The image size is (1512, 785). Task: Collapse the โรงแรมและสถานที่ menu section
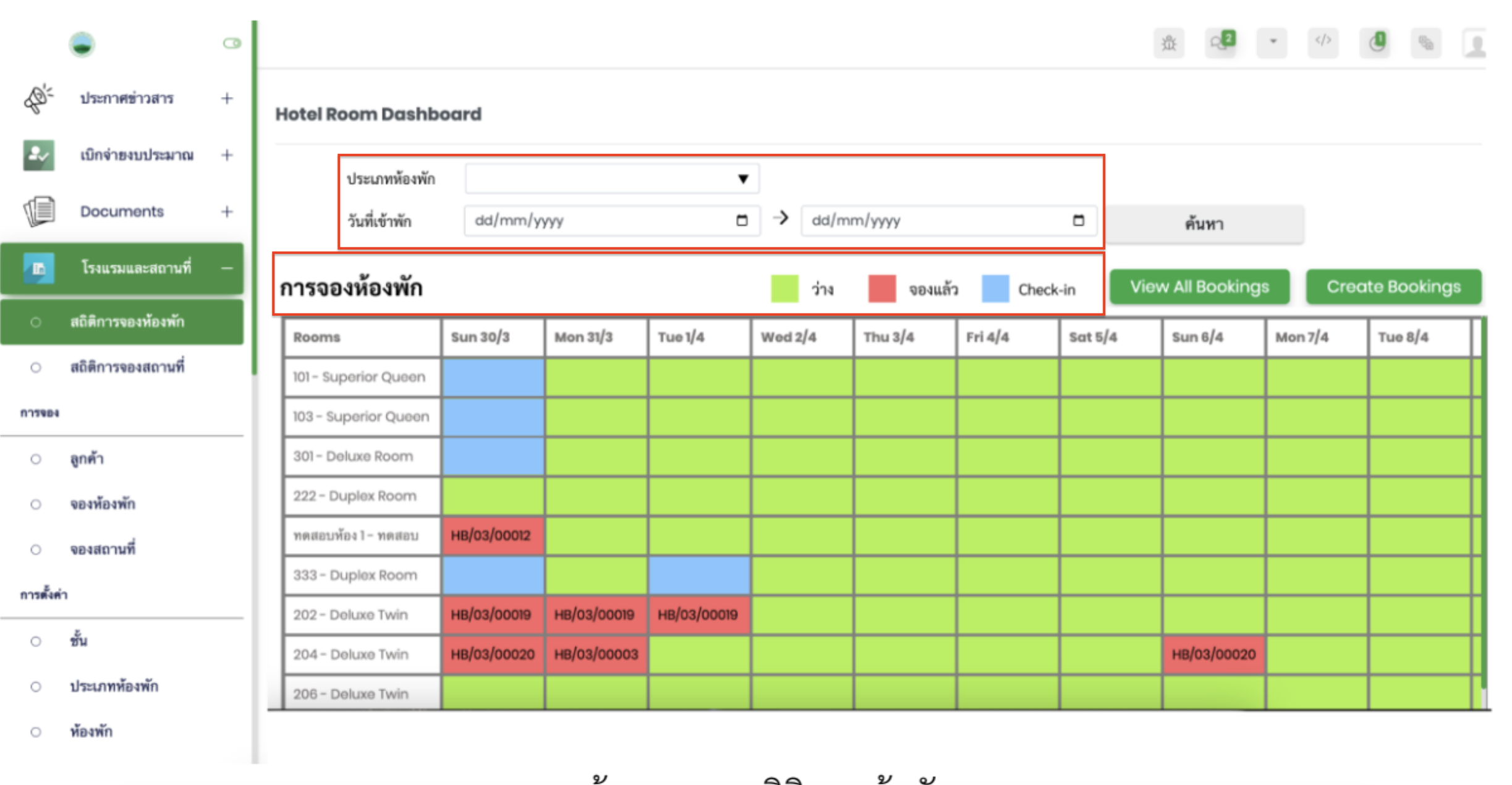[x=227, y=268]
